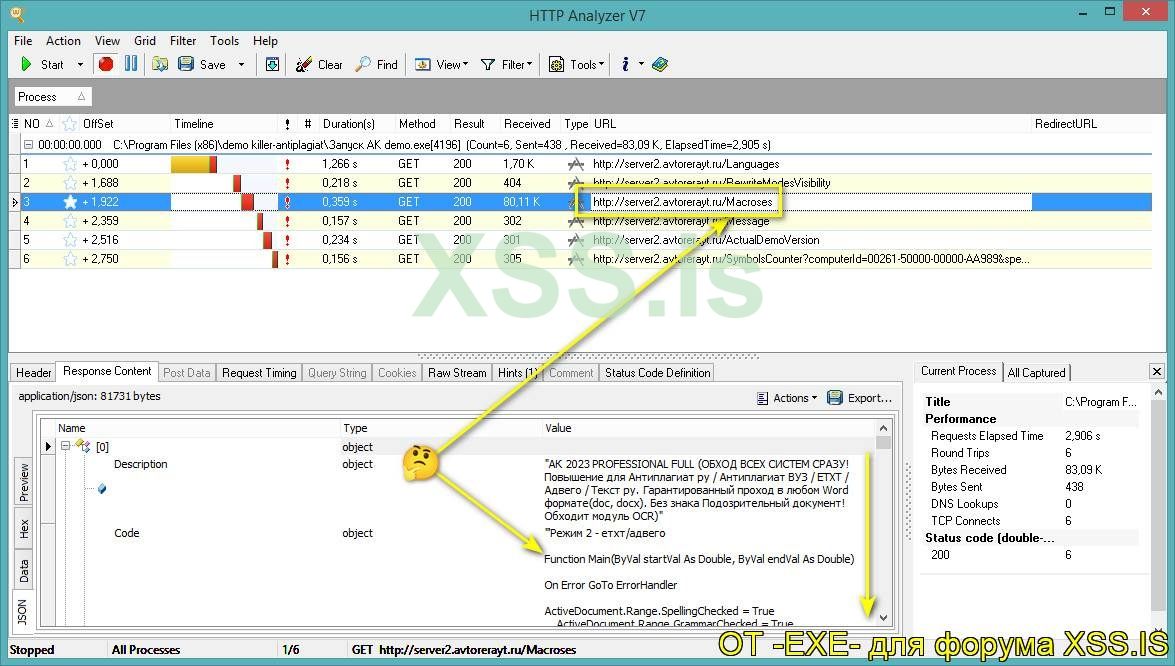Open the arrow next to the info icon
Image resolution: width=1175 pixels, height=666 pixels.
pos(641,64)
